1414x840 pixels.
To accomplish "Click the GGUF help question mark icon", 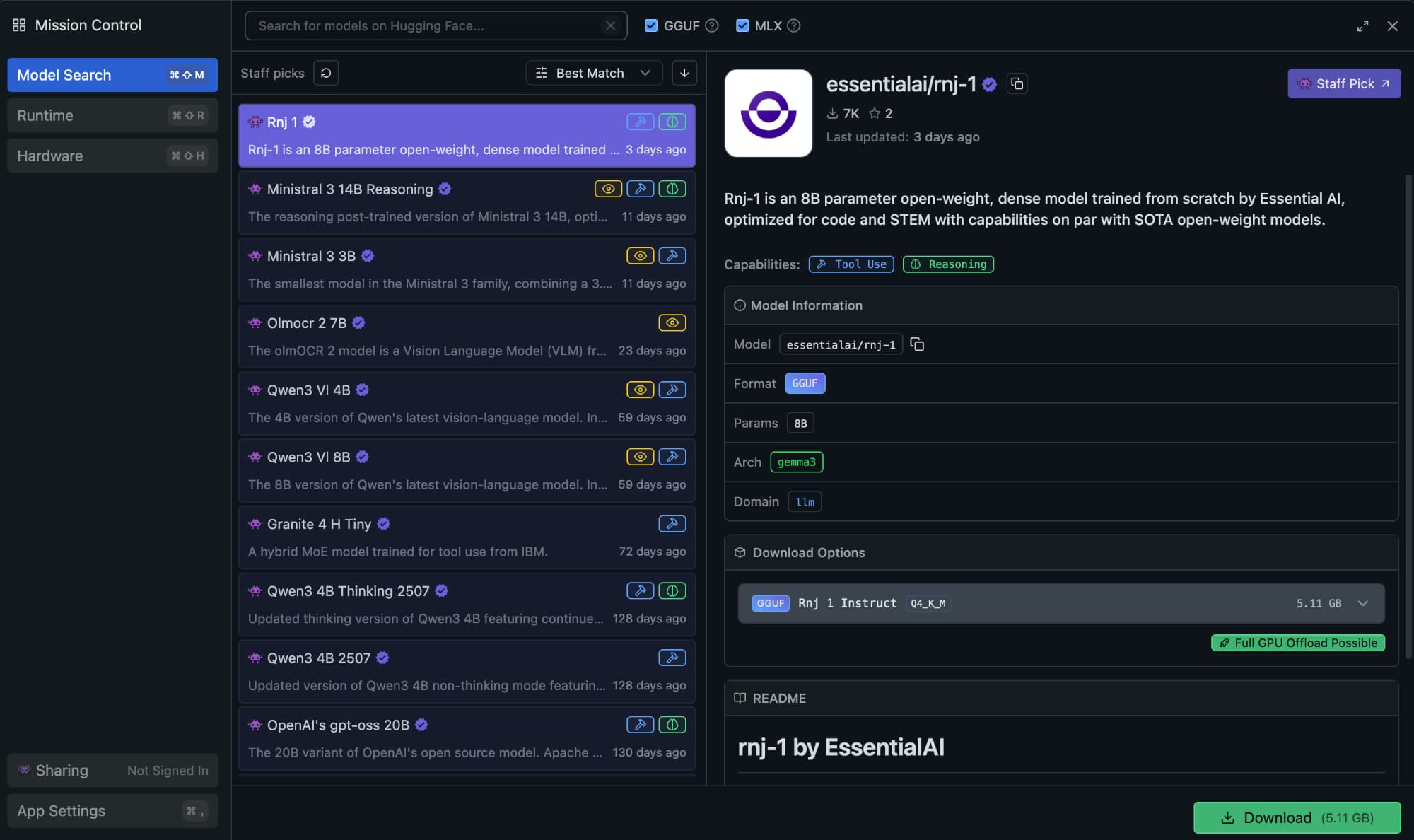I will point(712,25).
